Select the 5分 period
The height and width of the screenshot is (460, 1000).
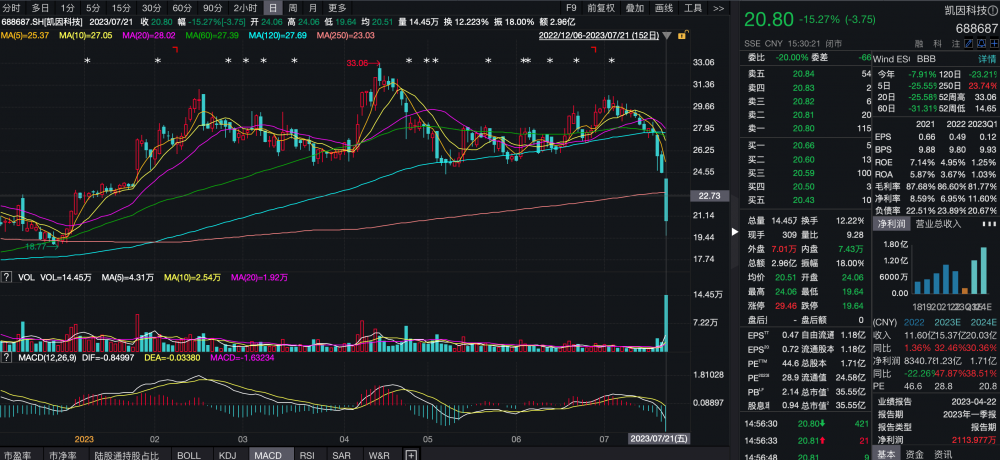(x=93, y=8)
